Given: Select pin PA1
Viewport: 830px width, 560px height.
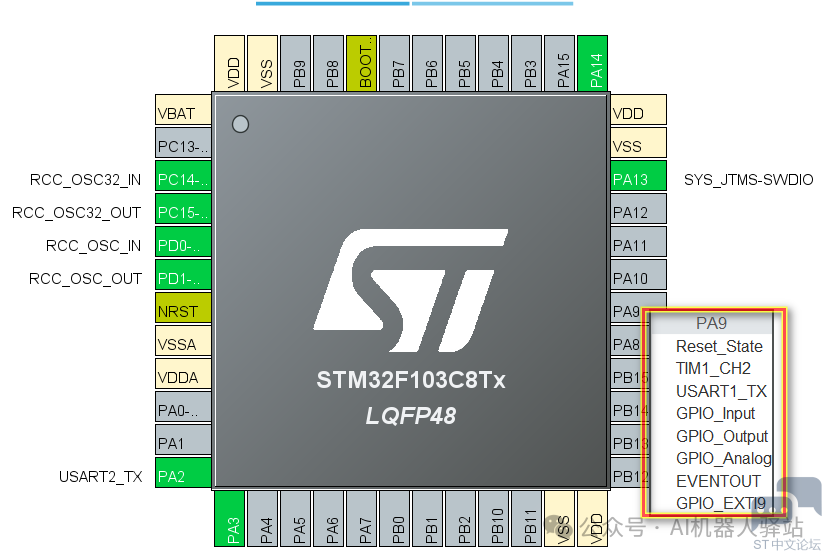Looking at the screenshot, I should click(x=183, y=439).
